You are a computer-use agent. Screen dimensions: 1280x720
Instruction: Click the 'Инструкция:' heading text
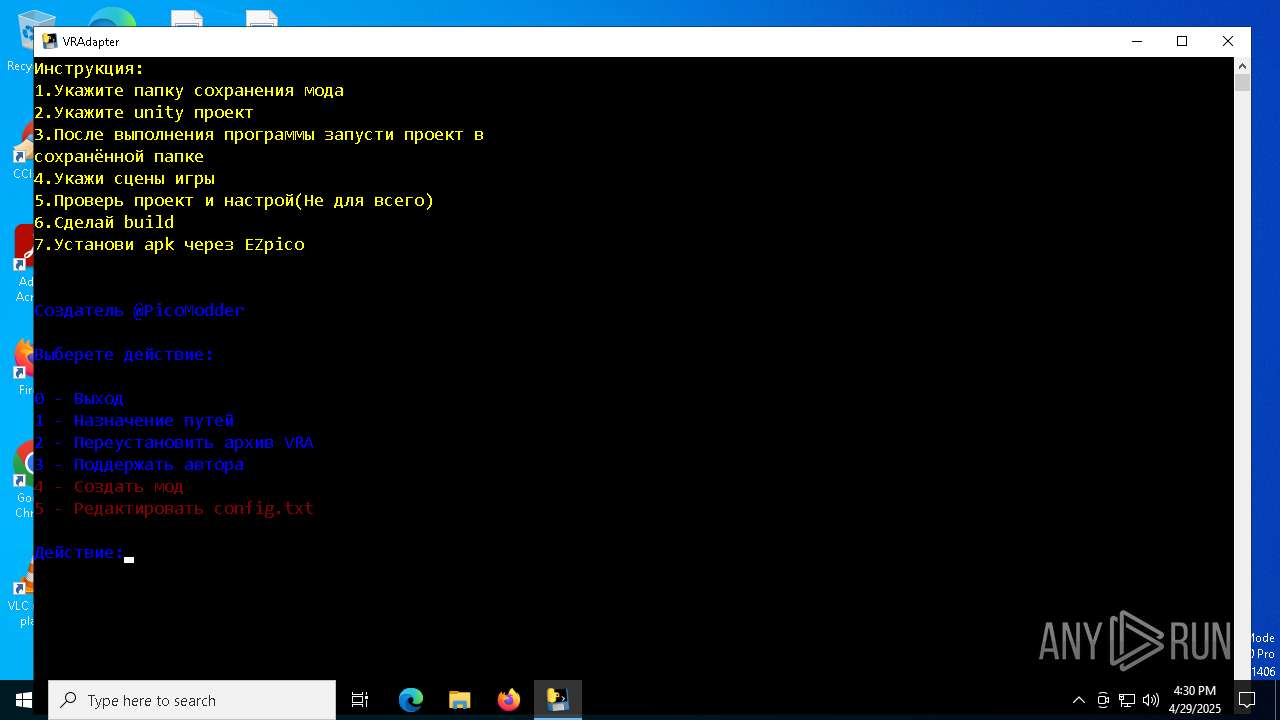point(89,68)
